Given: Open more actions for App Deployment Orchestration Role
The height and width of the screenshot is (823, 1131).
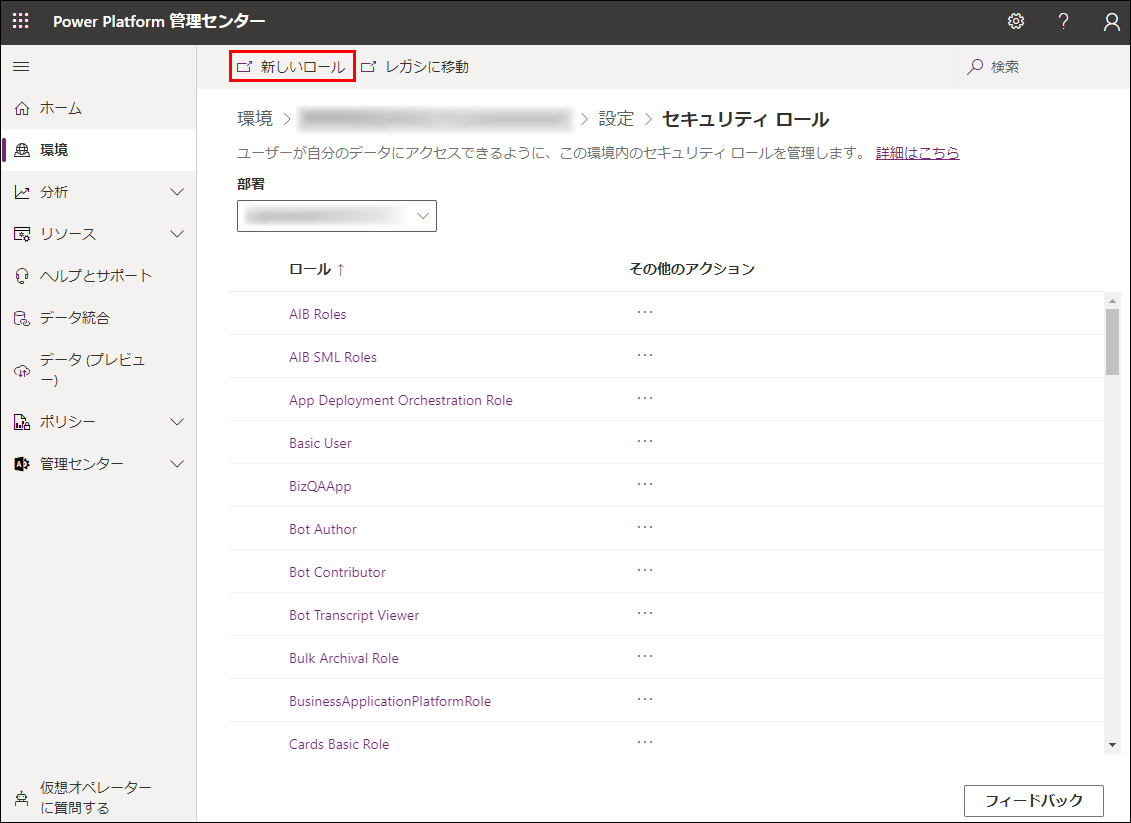Looking at the screenshot, I should coord(645,398).
